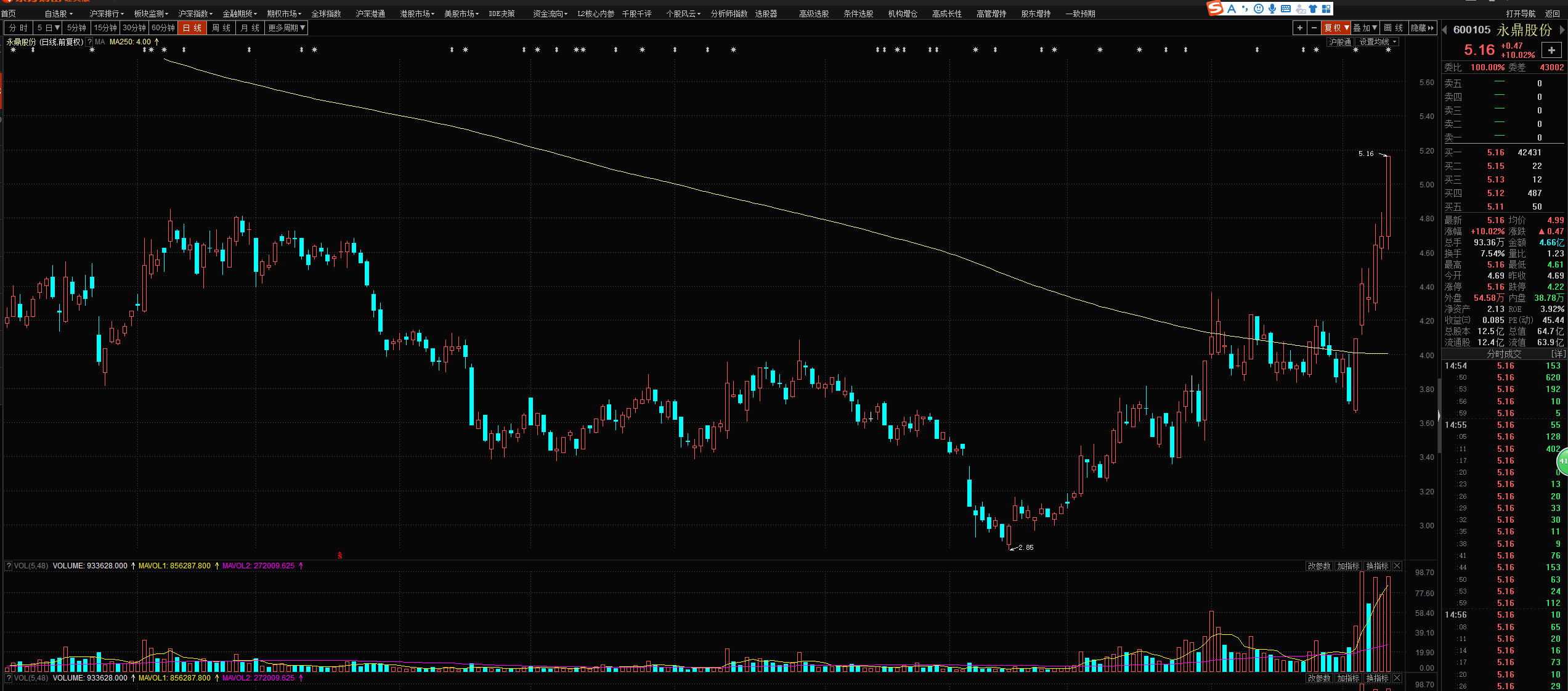Viewport: 1568px width, 691px height.
Task: Open the 5日 period dropdown
Action: click(x=47, y=28)
